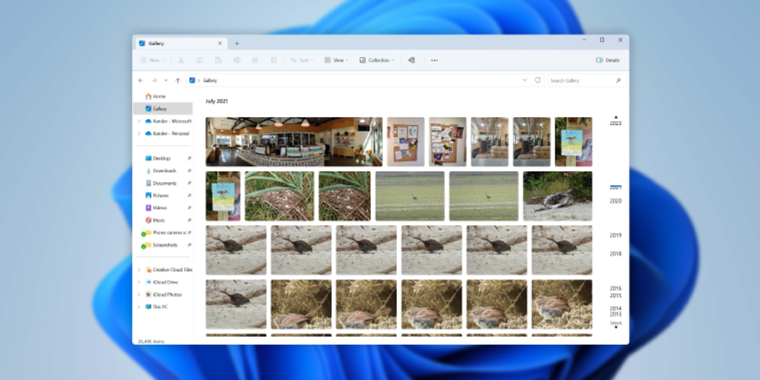Jump to 2018 on the timeline
The height and width of the screenshot is (380, 760).
point(616,254)
